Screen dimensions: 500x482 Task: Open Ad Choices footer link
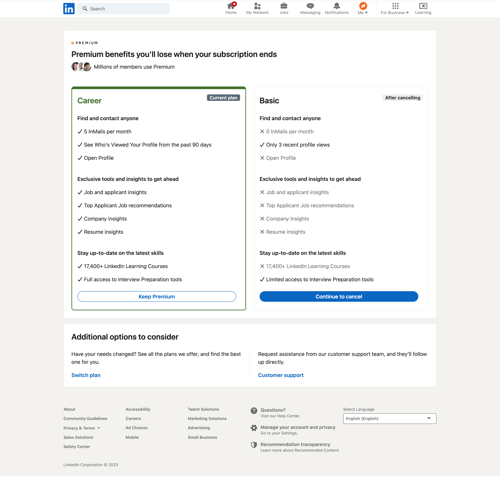(137, 428)
